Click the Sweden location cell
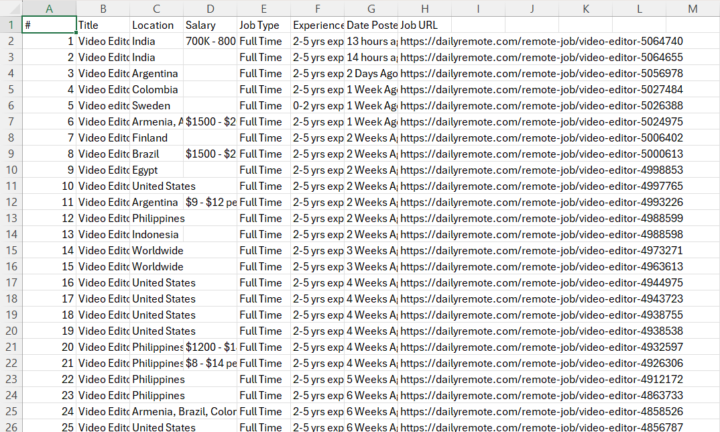The width and height of the screenshot is (720, 432). coord(156,106)
